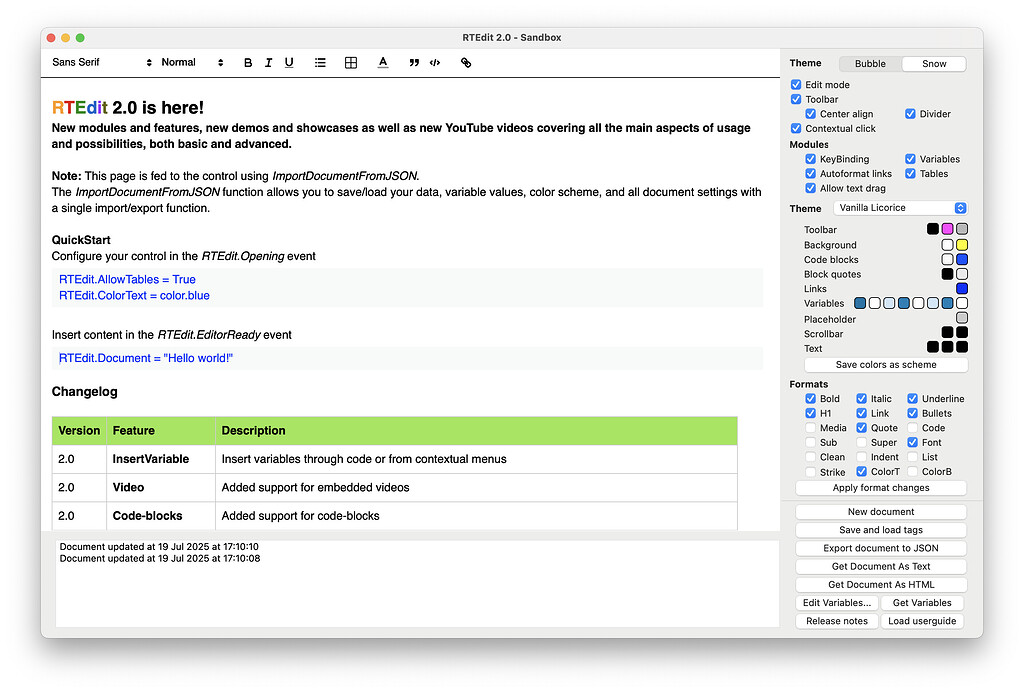This screenshot has height=691, width=1024.
Task: Open the text color tool
Action: click(x=383, y=62)
